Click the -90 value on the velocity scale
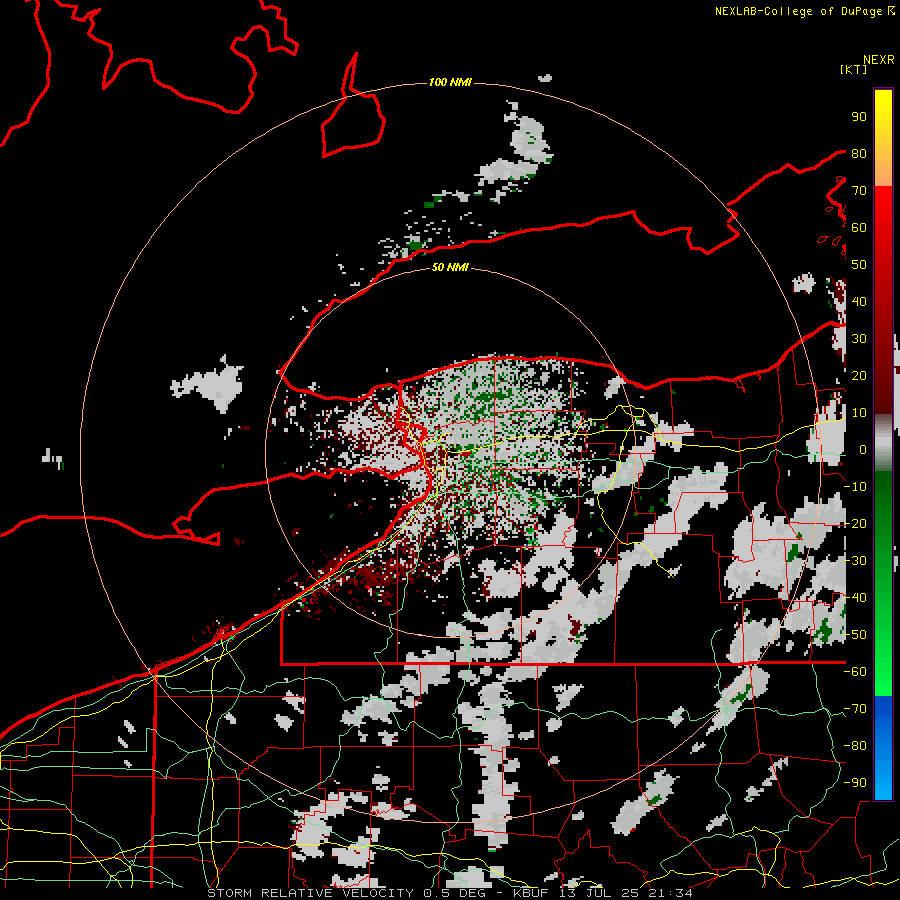Image resolution: width=900 pixels, height=900 pixels. [856, 782]
